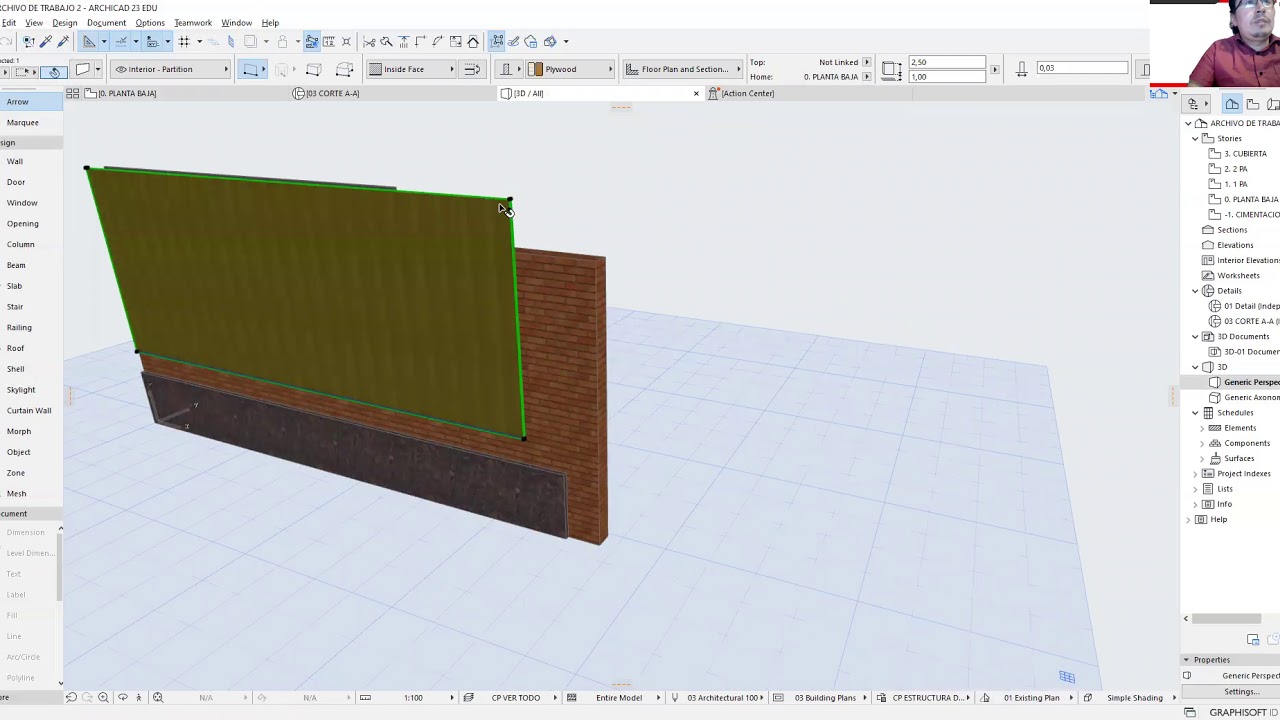Open the Document menu
This screenshot has width=1280, height=720.
coord(106,22)
